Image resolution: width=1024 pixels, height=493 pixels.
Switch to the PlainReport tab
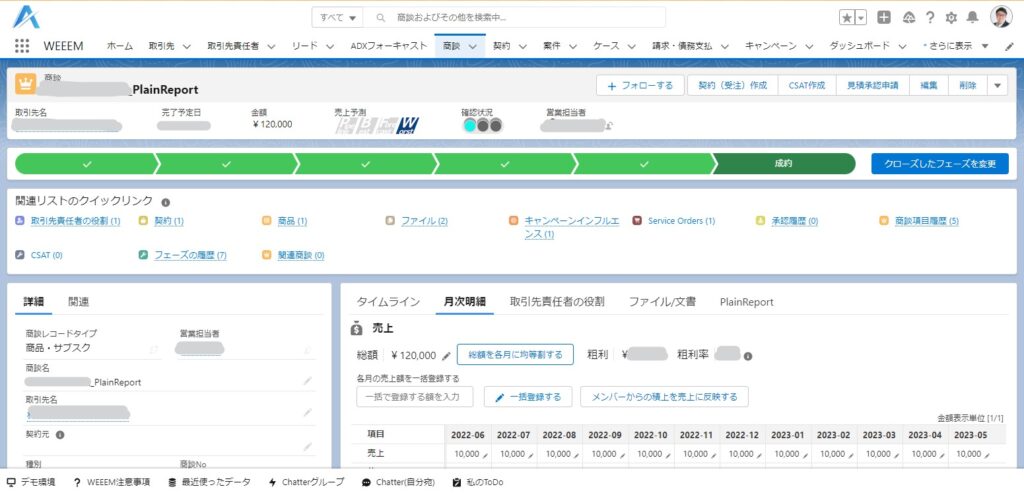746,302
